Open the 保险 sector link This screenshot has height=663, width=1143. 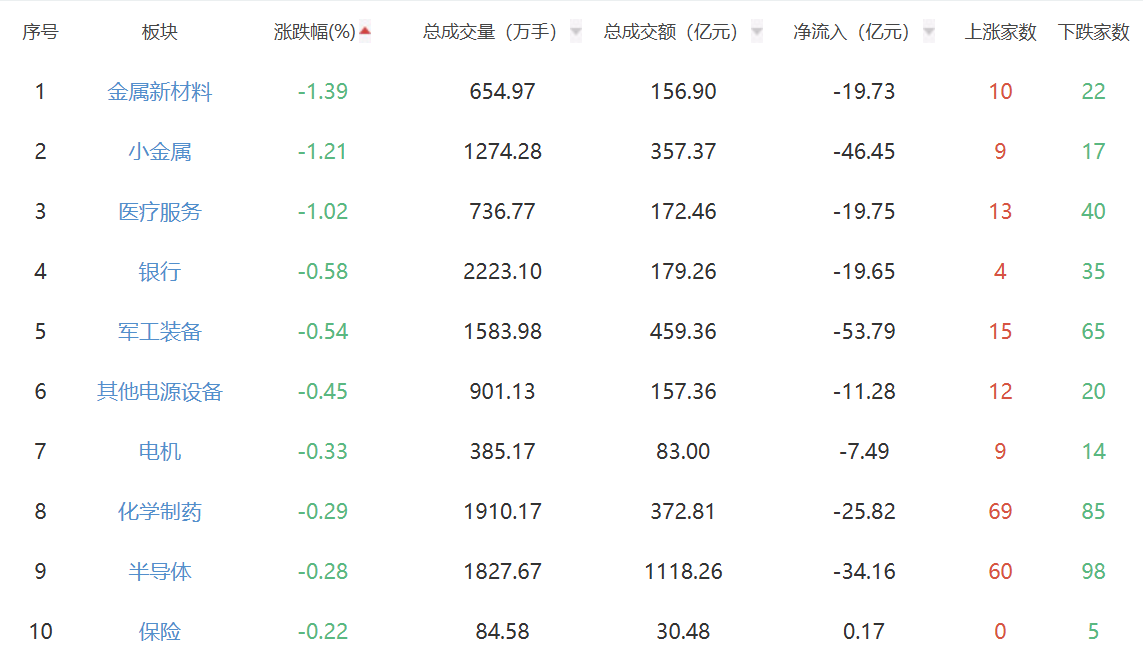160,632
